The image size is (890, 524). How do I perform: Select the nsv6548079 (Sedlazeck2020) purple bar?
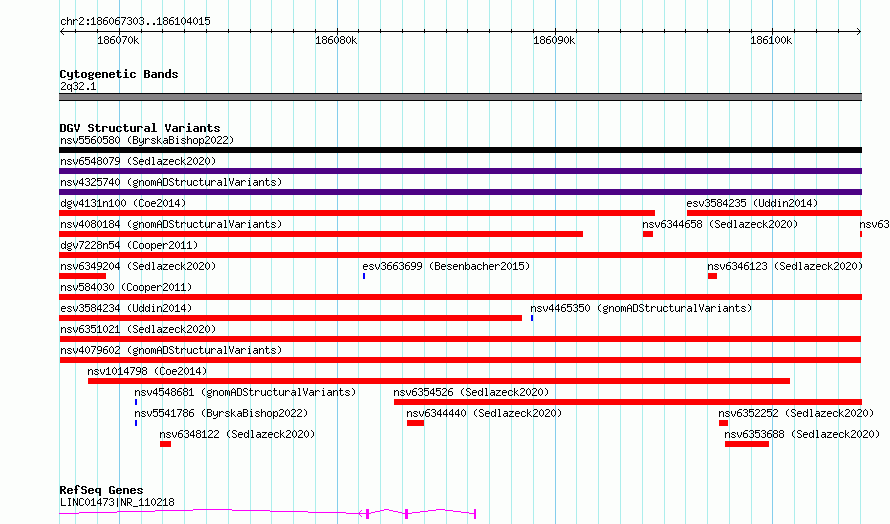click(x=460, y=171)
